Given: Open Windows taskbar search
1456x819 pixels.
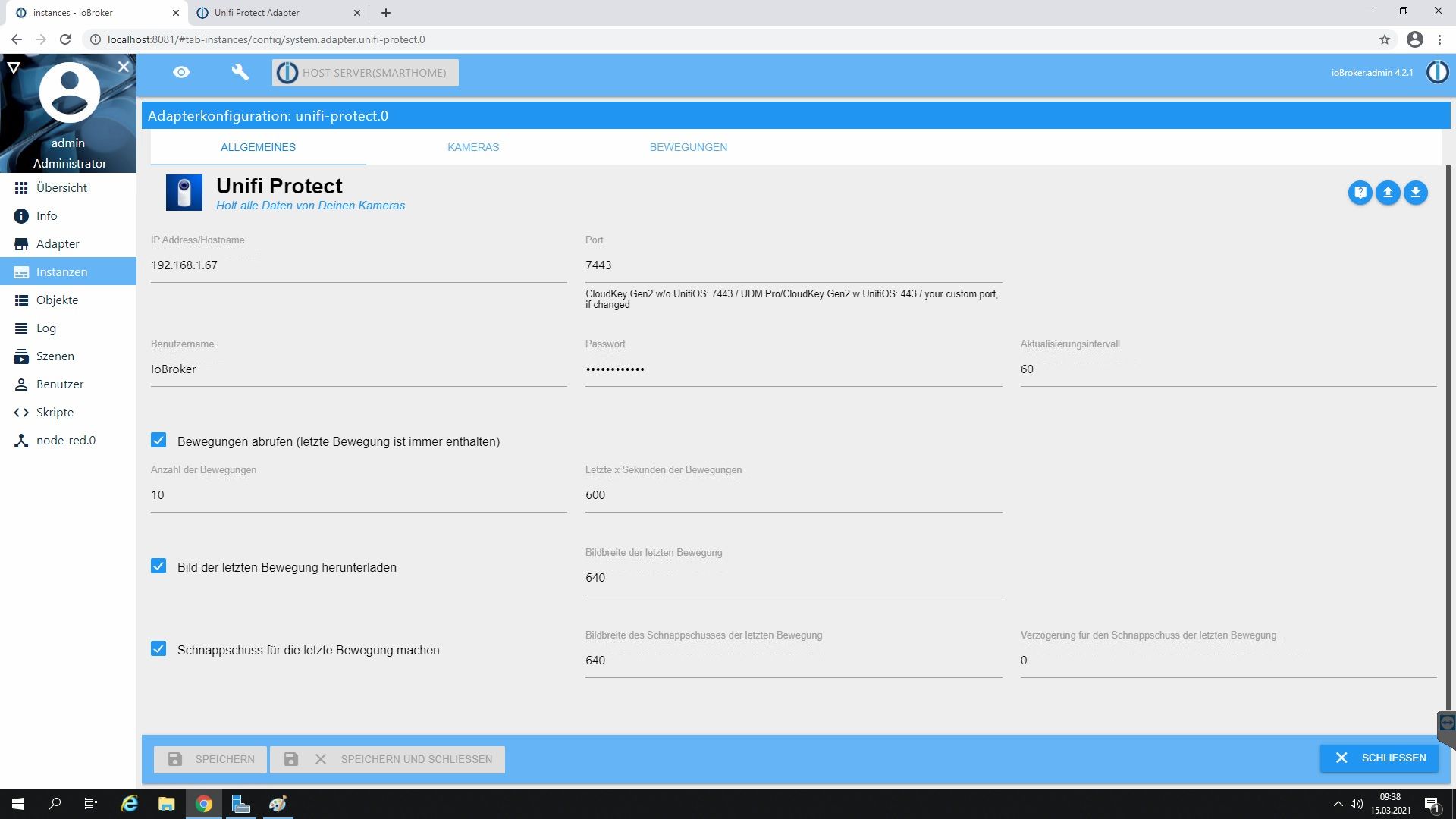Looking at the screenshot, I should click(x=55, y=804).
